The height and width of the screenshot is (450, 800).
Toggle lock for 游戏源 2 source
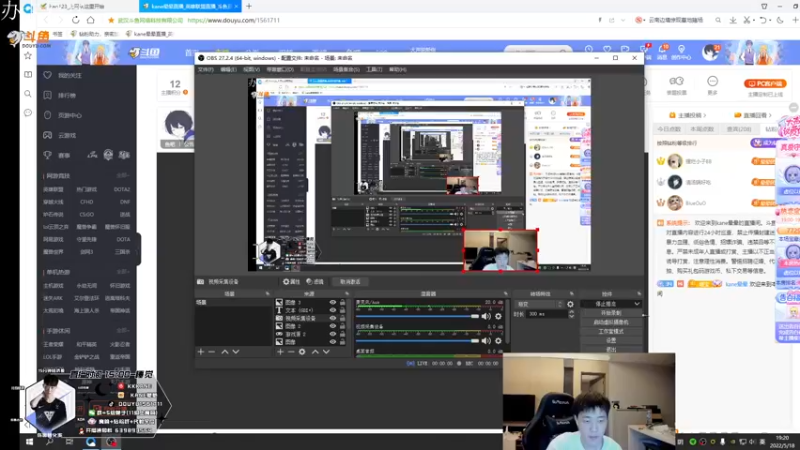(x=342, y=334)
